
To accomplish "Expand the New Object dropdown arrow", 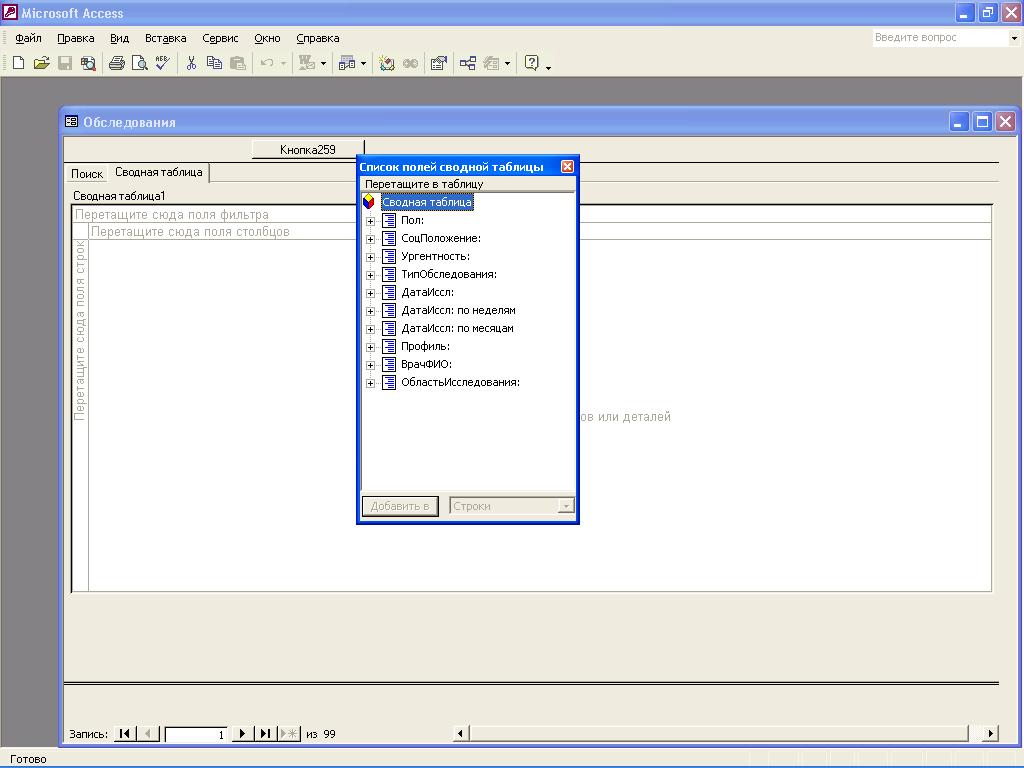I will coord(507,63).
